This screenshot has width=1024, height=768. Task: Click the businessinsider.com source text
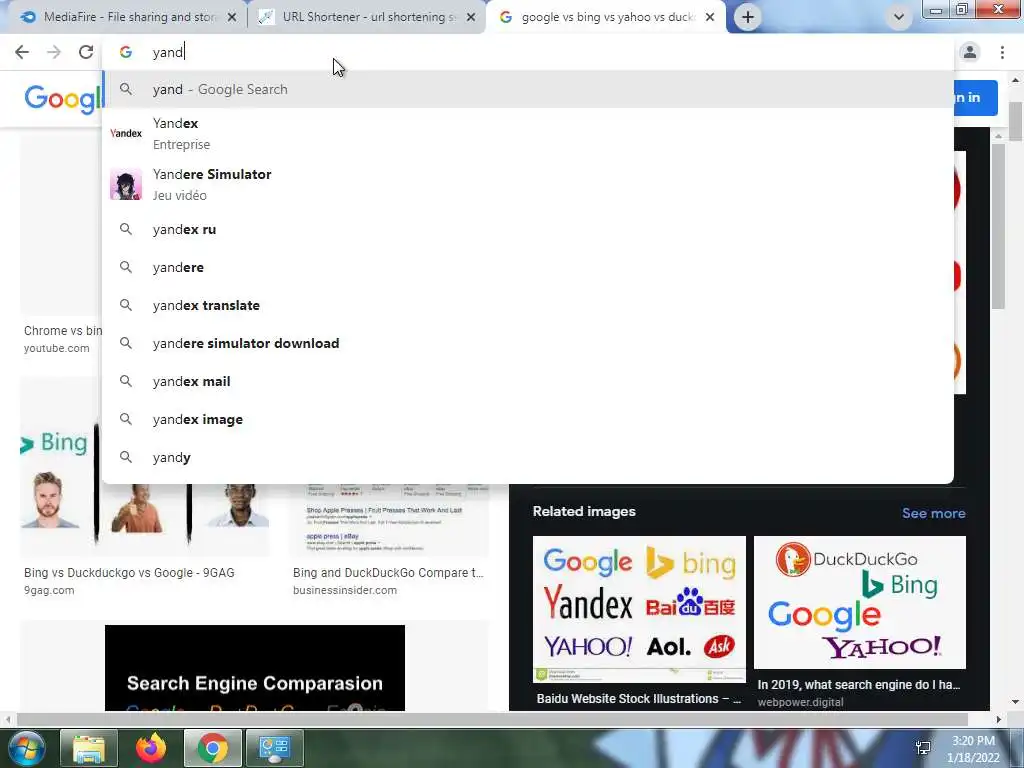pyautogui.click(x=344, y=590)
